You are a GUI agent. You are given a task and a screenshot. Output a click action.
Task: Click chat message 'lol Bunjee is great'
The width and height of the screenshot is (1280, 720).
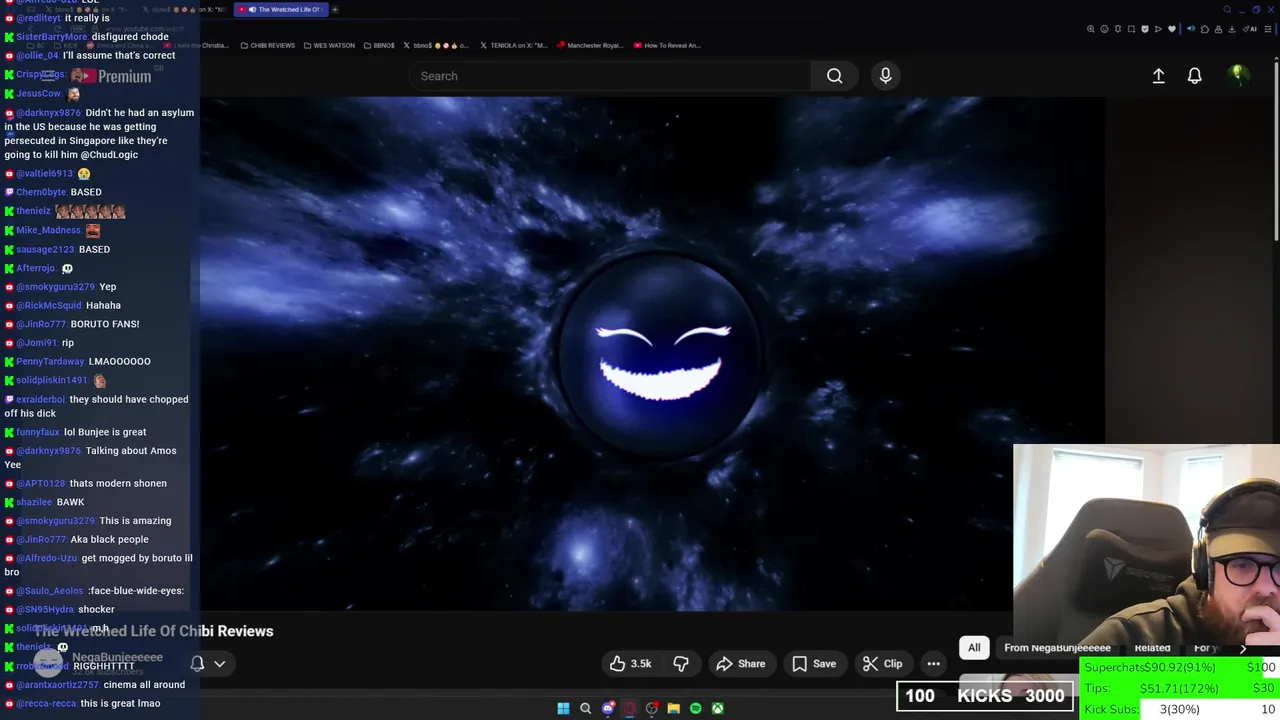point(105,432)
